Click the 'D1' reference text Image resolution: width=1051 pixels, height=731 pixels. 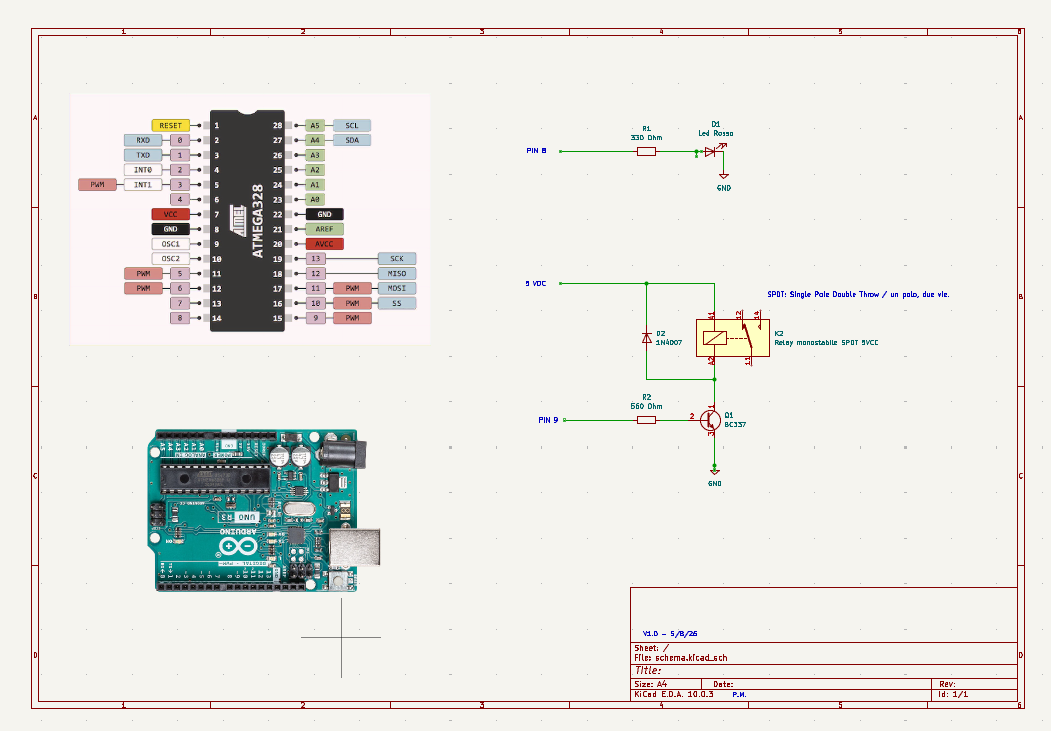[x=716, y=124]
